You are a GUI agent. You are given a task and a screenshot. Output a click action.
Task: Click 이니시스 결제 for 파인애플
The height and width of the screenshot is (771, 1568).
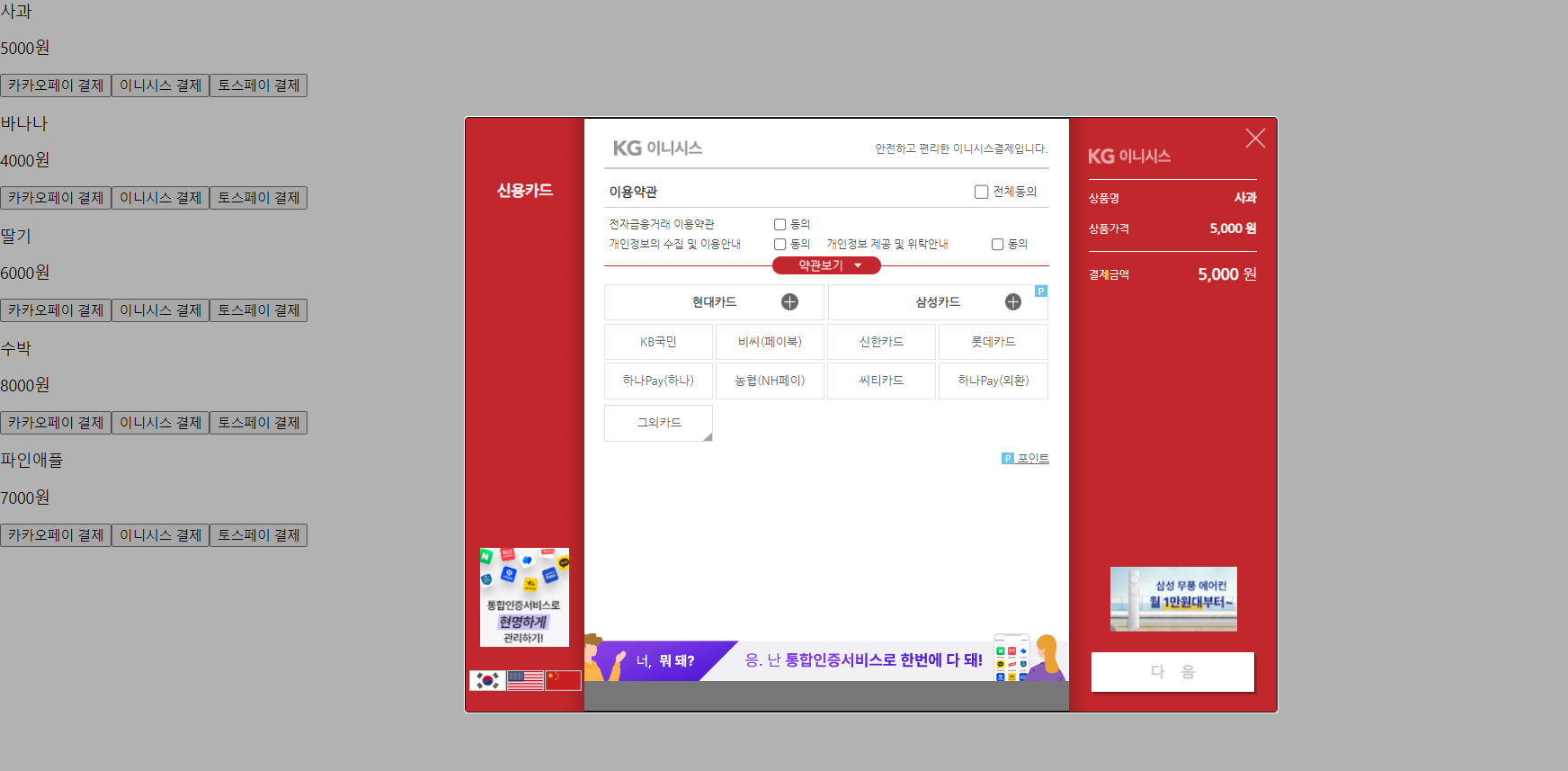point(160,535)
